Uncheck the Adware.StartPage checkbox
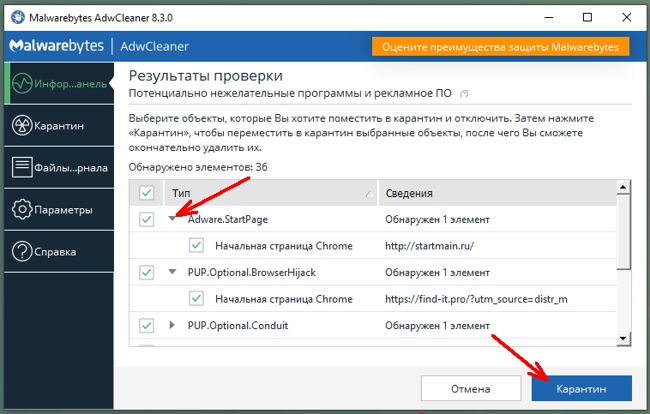The image size is (650, 414). (146, 219)
